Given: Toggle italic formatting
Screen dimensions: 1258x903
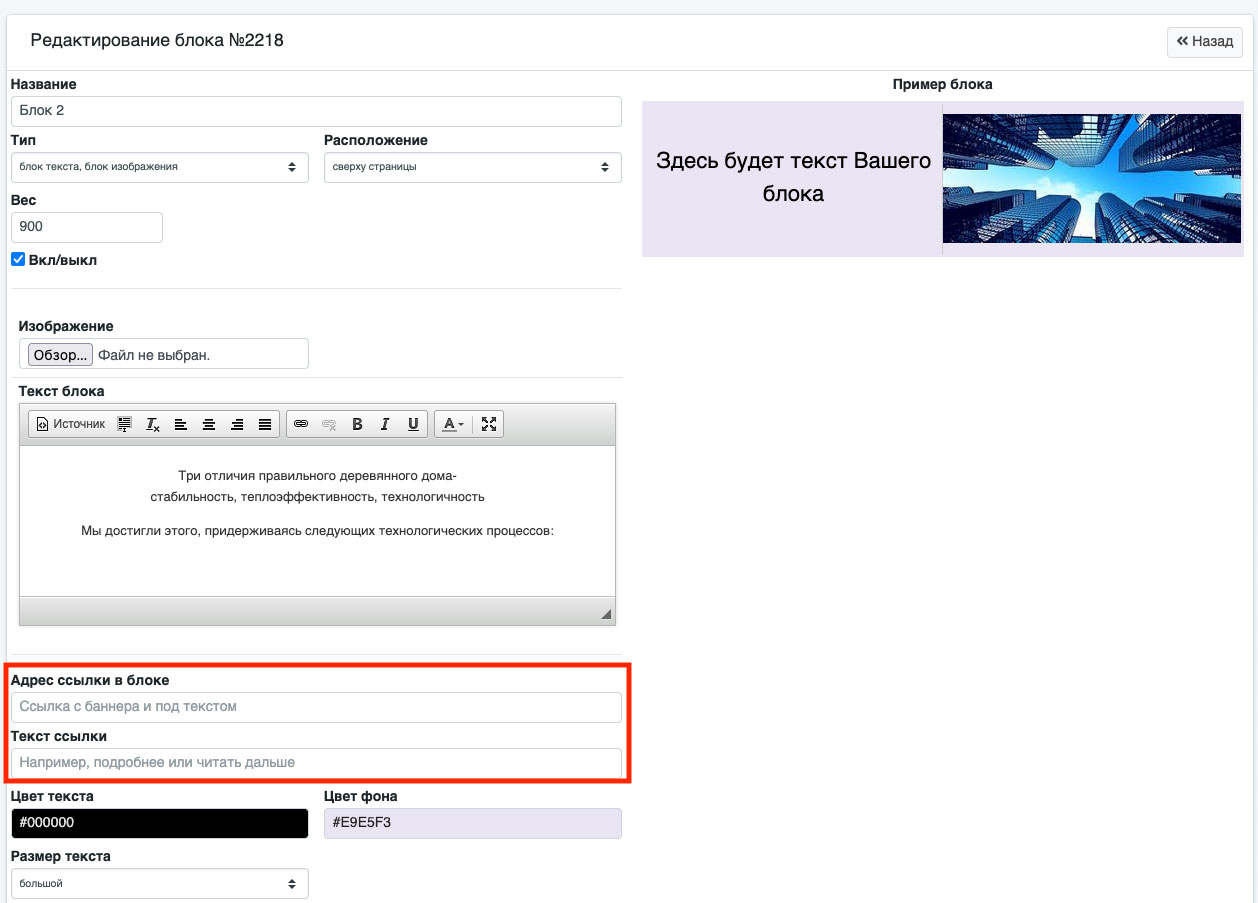Looking at the screenshot, I should (385, 424).
